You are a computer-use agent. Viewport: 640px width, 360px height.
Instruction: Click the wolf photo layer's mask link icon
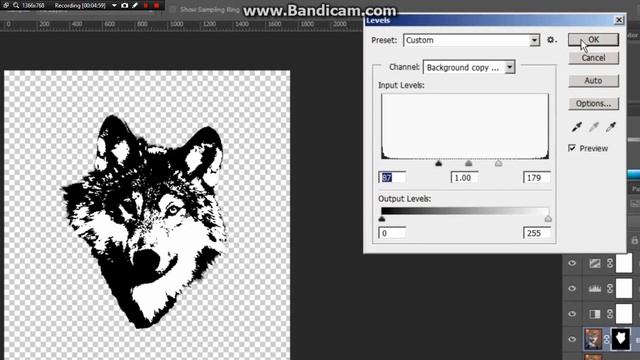point(607,339)
